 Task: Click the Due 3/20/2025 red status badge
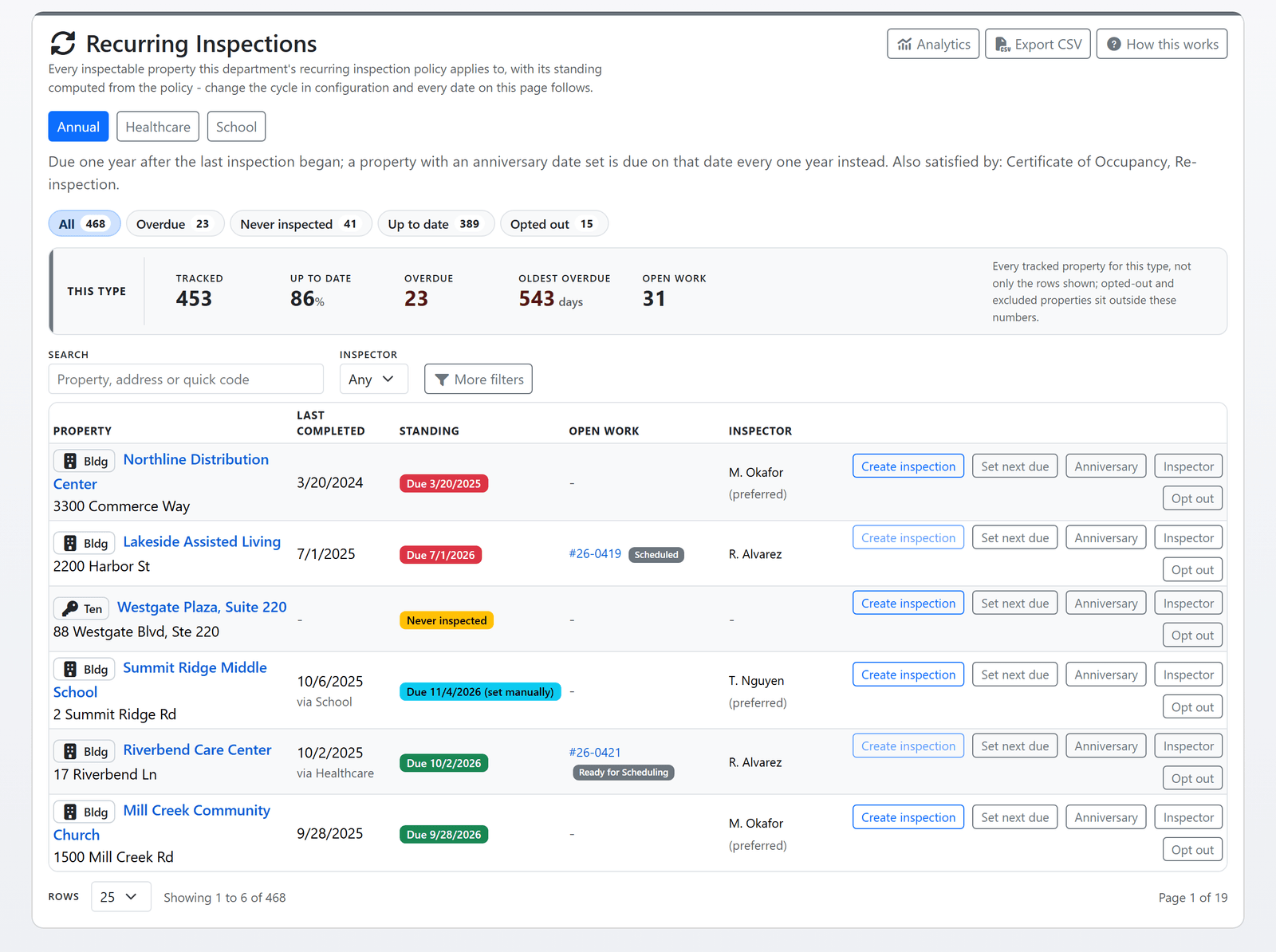point(444,484)
